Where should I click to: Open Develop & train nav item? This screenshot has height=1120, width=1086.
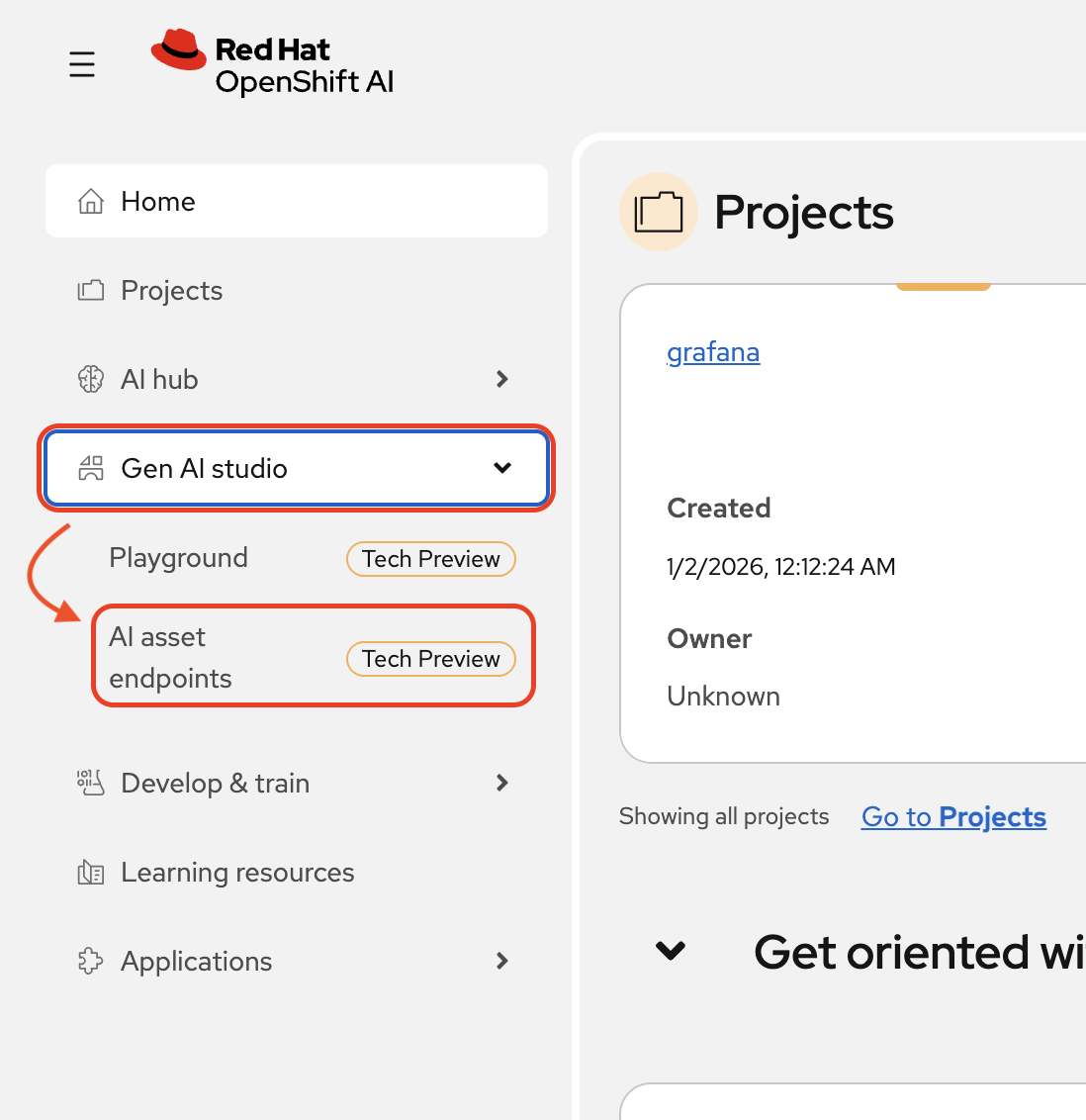coord(297,783)
